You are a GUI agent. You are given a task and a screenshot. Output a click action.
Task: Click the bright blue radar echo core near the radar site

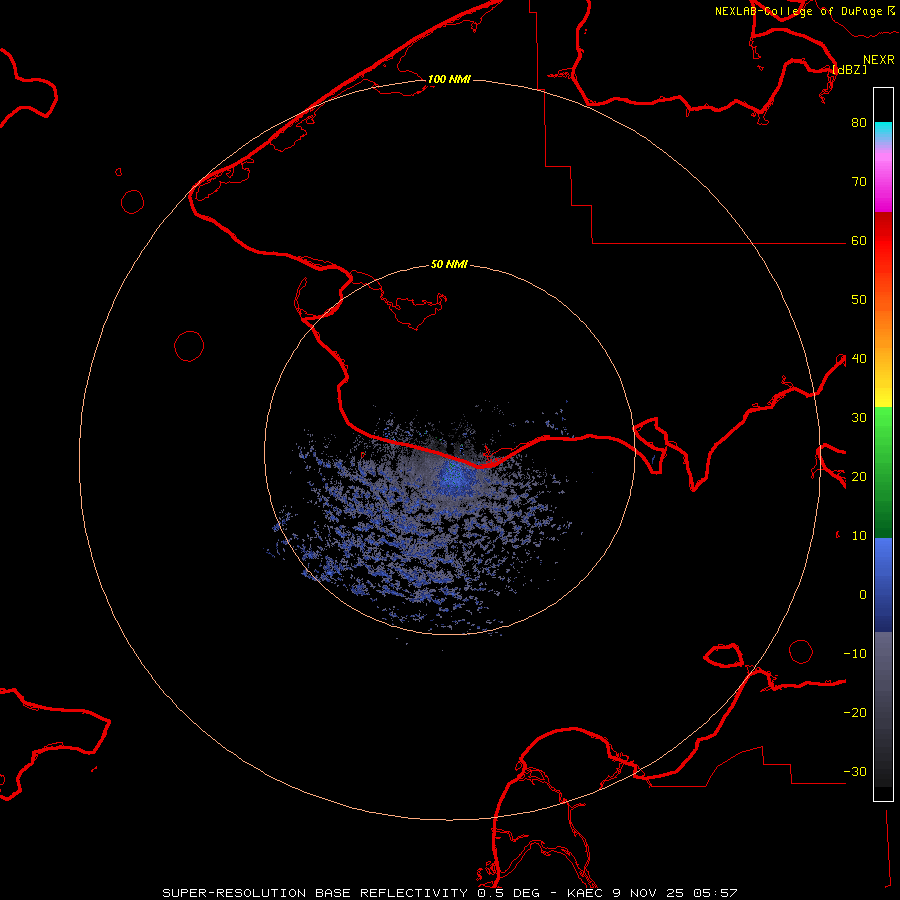(456, 478)
